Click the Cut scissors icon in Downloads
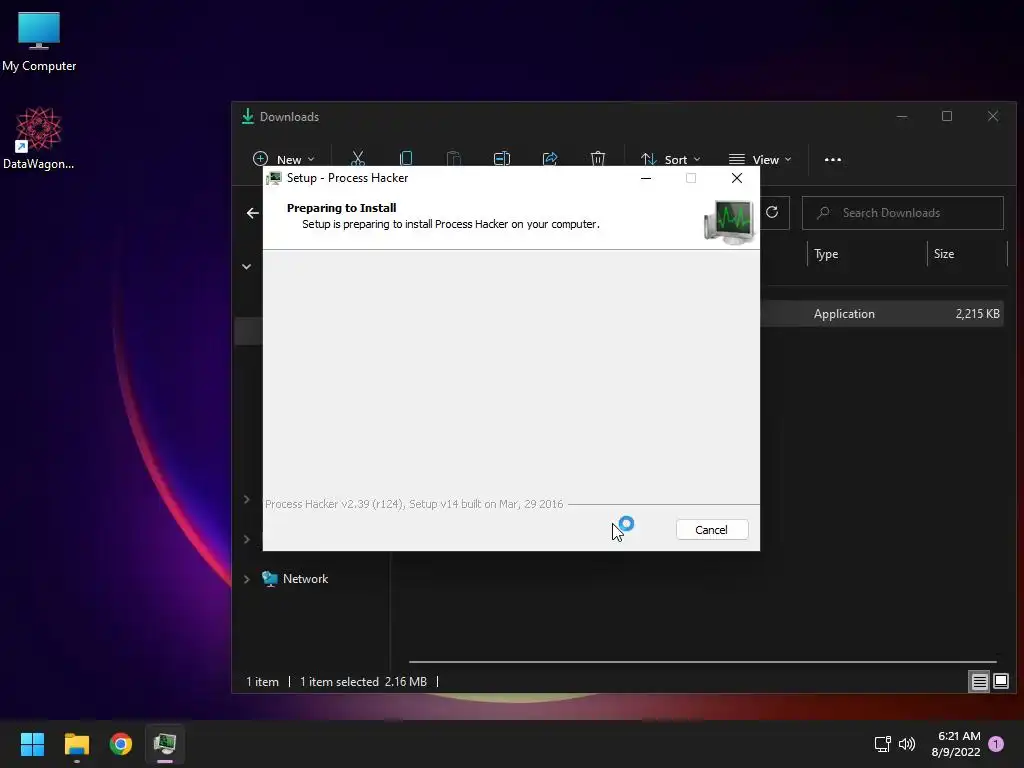The image size is (1024, 768). click(x=358, y=159)
